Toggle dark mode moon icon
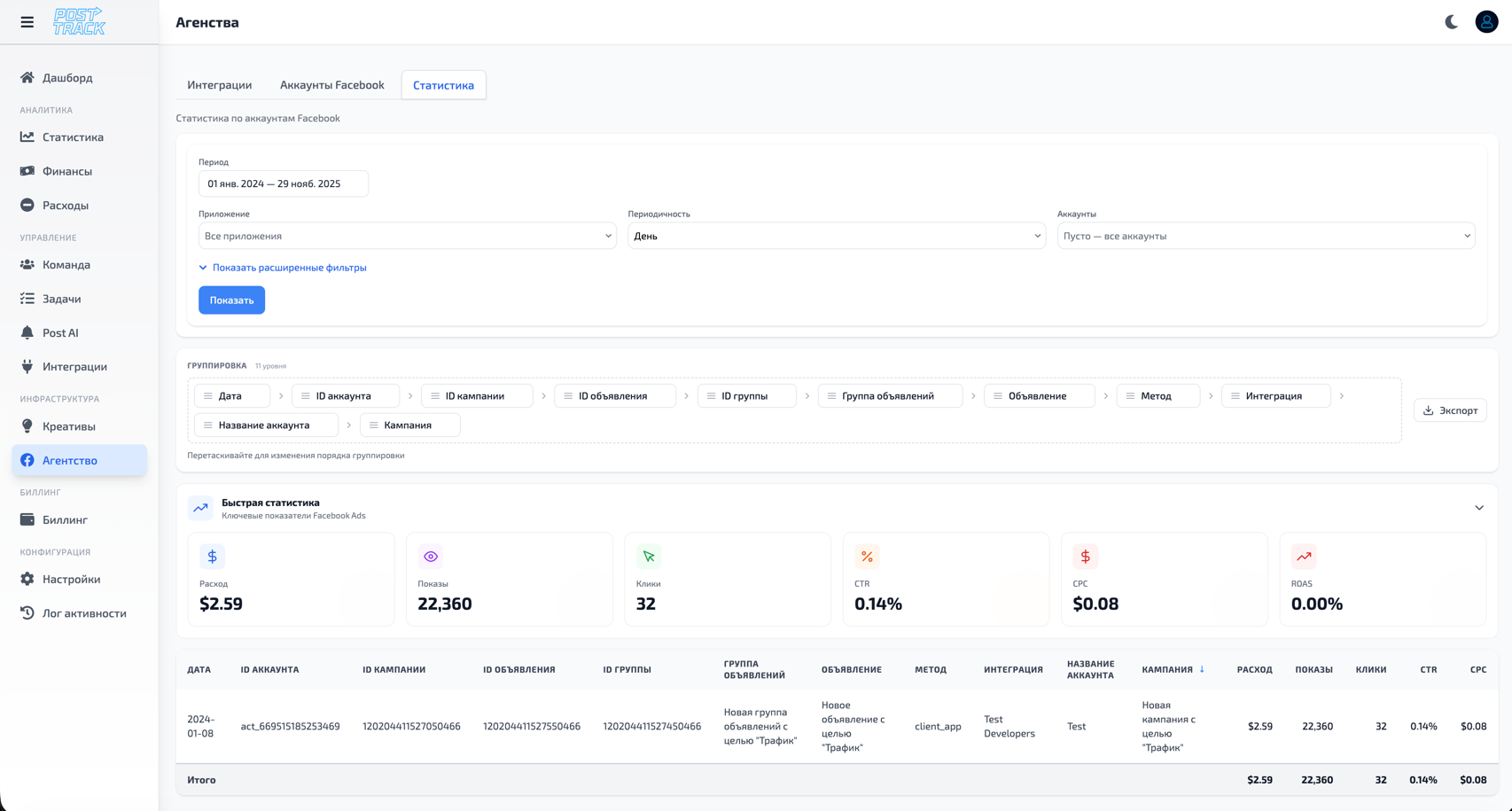1512x811 pixels. click(1451, 22)
